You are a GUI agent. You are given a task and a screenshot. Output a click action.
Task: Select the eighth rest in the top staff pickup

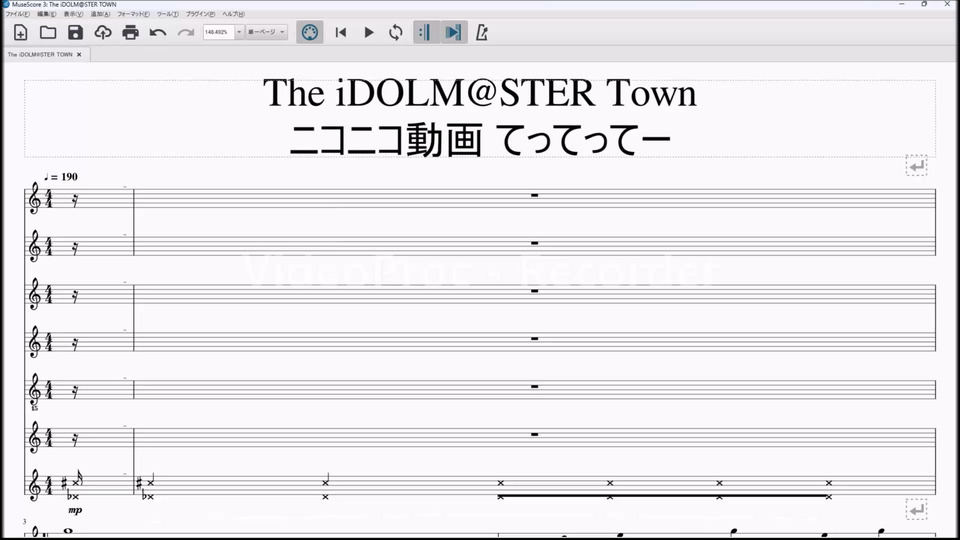coord(75,200)
